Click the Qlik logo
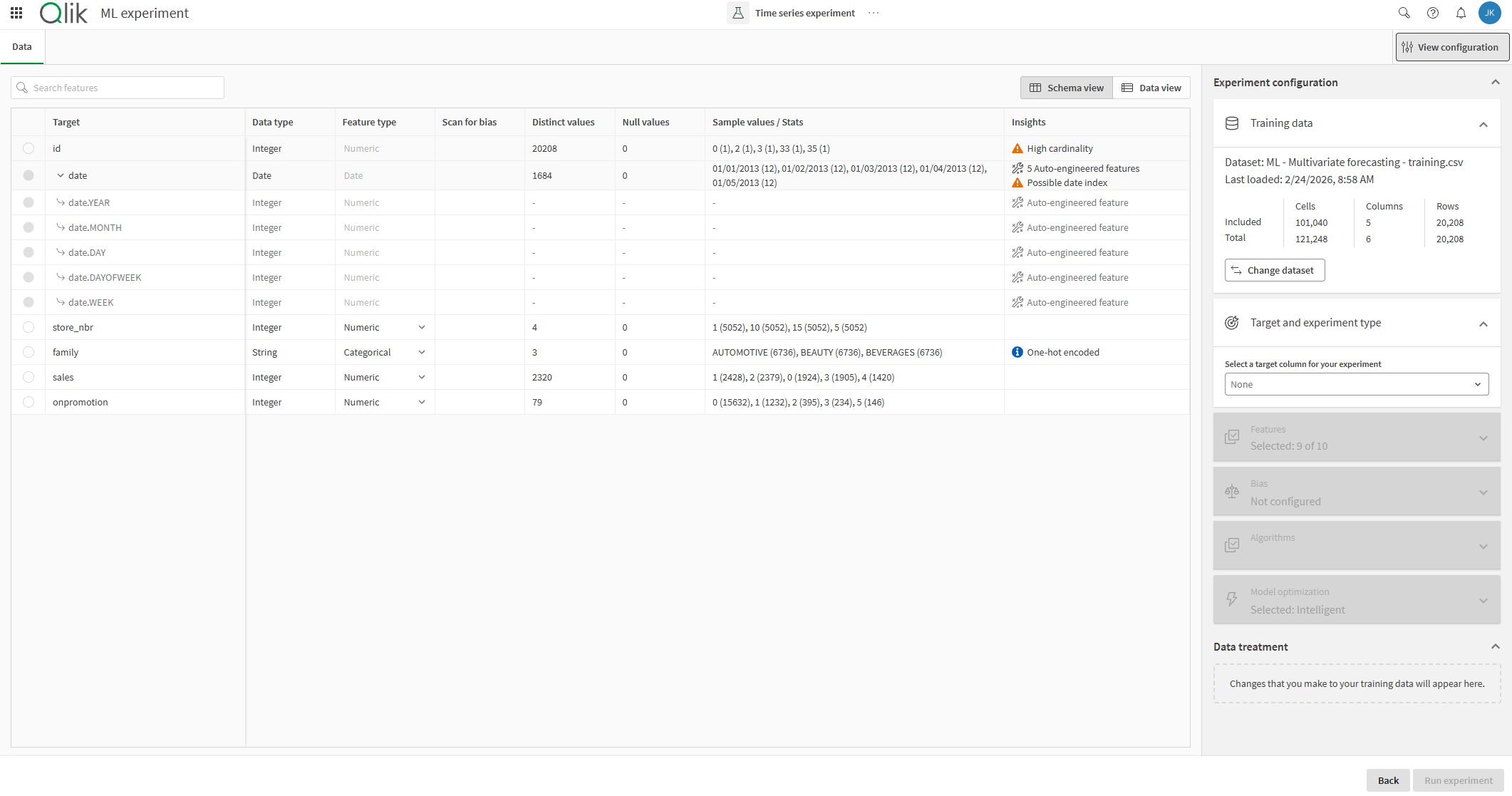Viewport: 1512px width, 796px height. [63, 12]
